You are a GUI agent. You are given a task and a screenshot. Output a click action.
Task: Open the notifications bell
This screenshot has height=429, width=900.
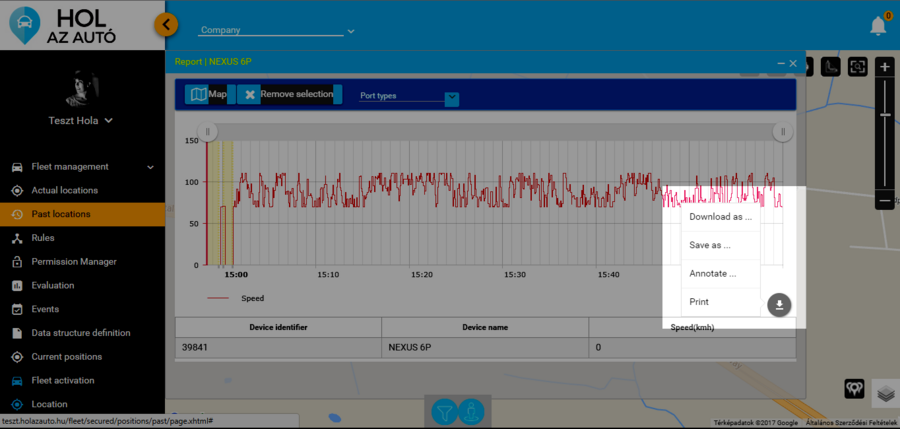pyautogui.click(x=878, y=25)
